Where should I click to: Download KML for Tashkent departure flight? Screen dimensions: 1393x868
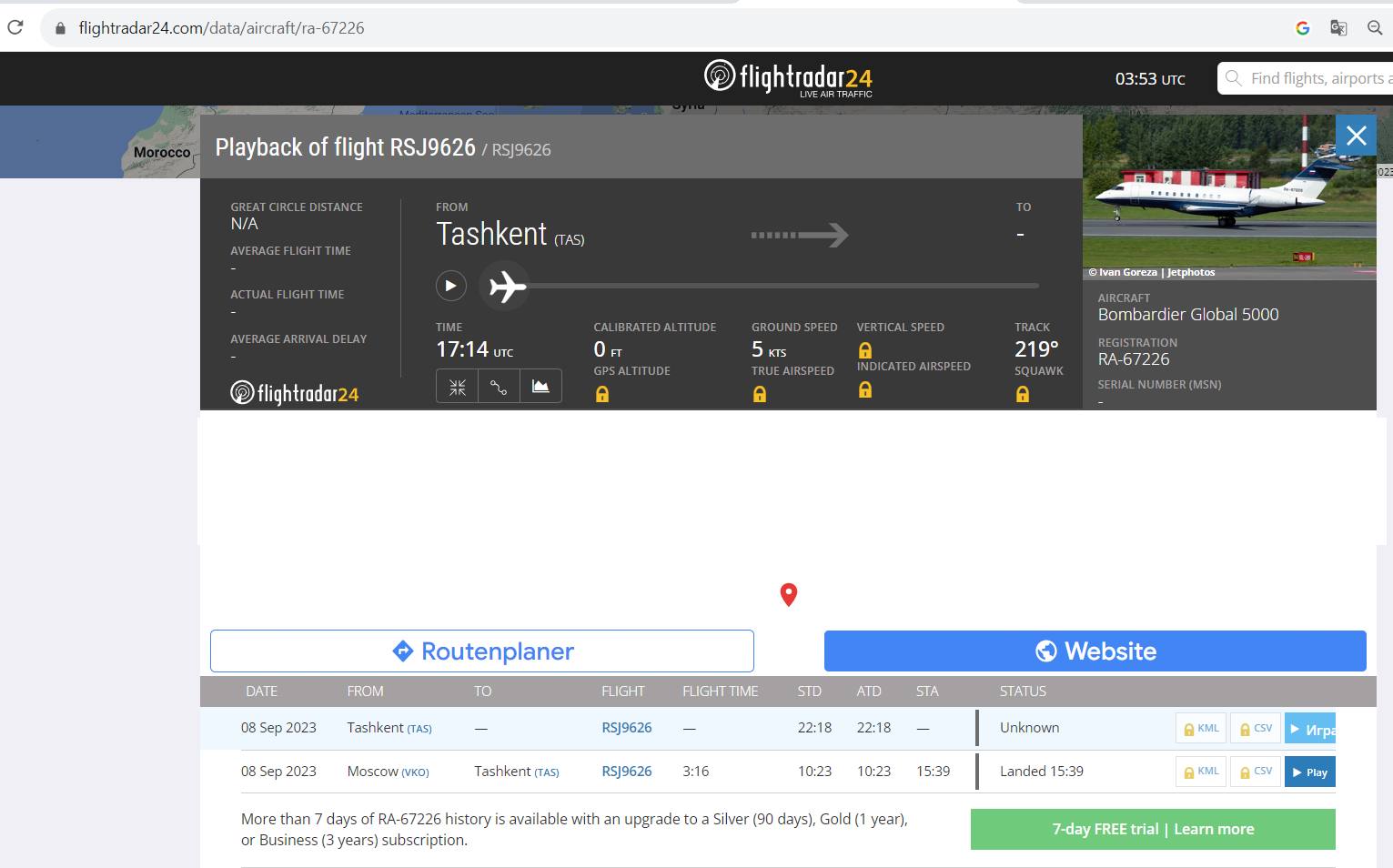1200,728
